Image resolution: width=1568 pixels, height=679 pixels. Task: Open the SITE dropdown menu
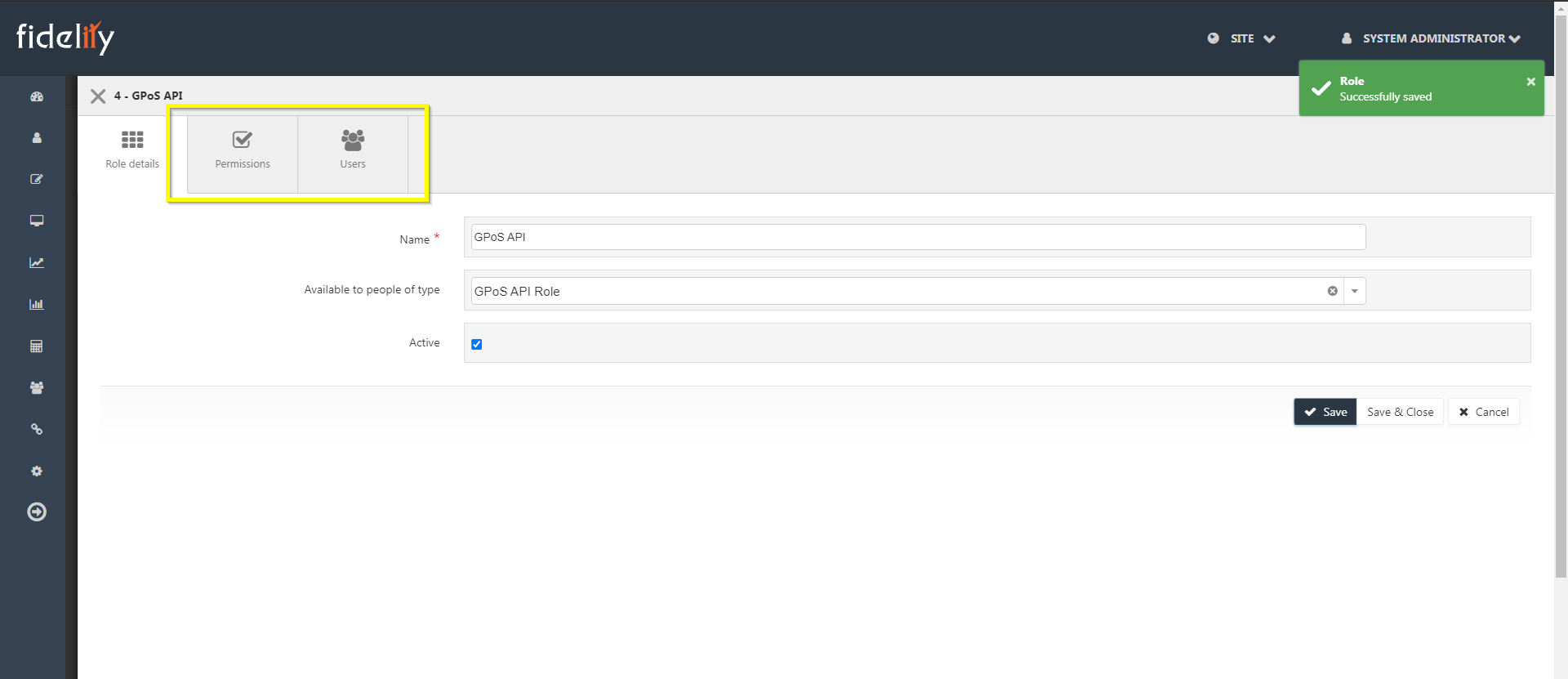tap(1241, 38)
